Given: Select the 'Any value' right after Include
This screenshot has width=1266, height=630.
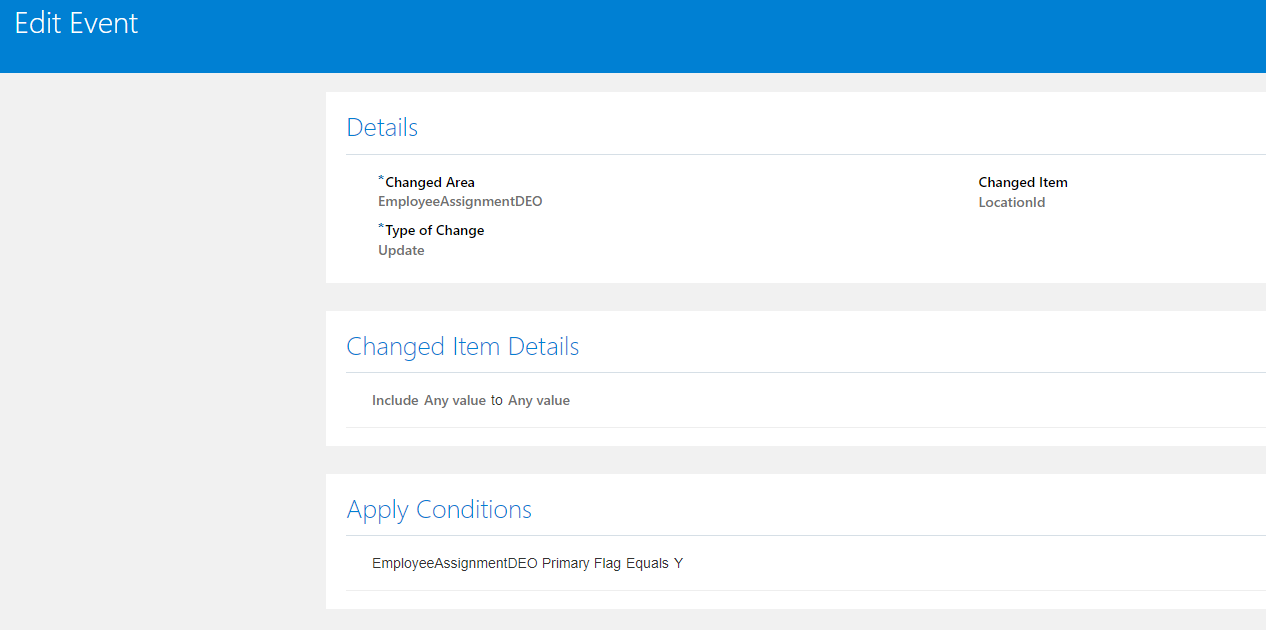Looking at the screenshot, I should (x=455, y=401).
